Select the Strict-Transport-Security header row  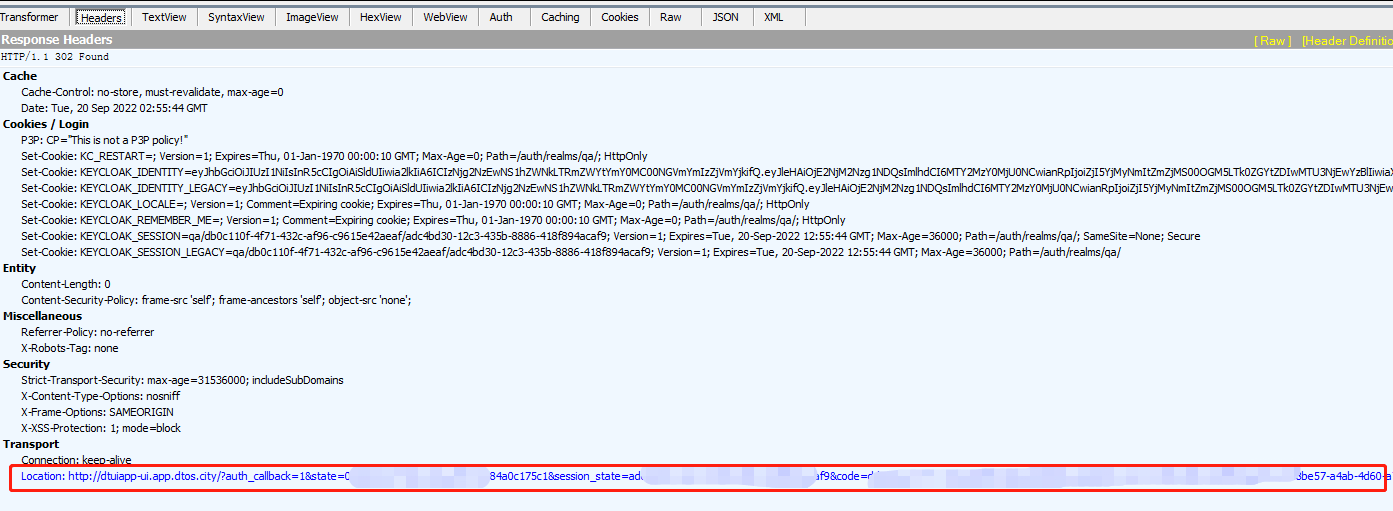(x=182, y=380)
